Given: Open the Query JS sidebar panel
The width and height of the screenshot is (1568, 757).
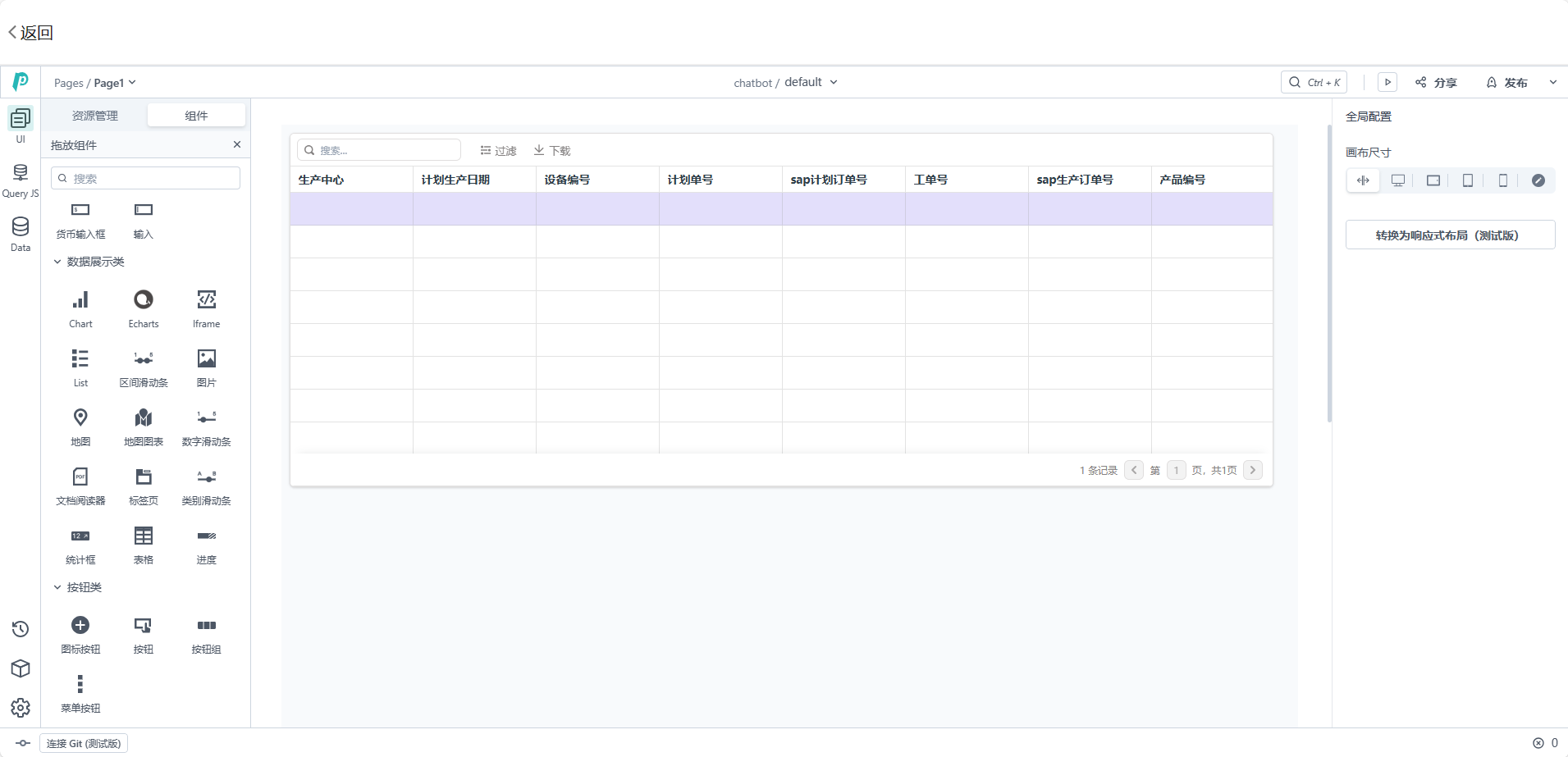Looking at the screenshot, I should click(21, 180).
